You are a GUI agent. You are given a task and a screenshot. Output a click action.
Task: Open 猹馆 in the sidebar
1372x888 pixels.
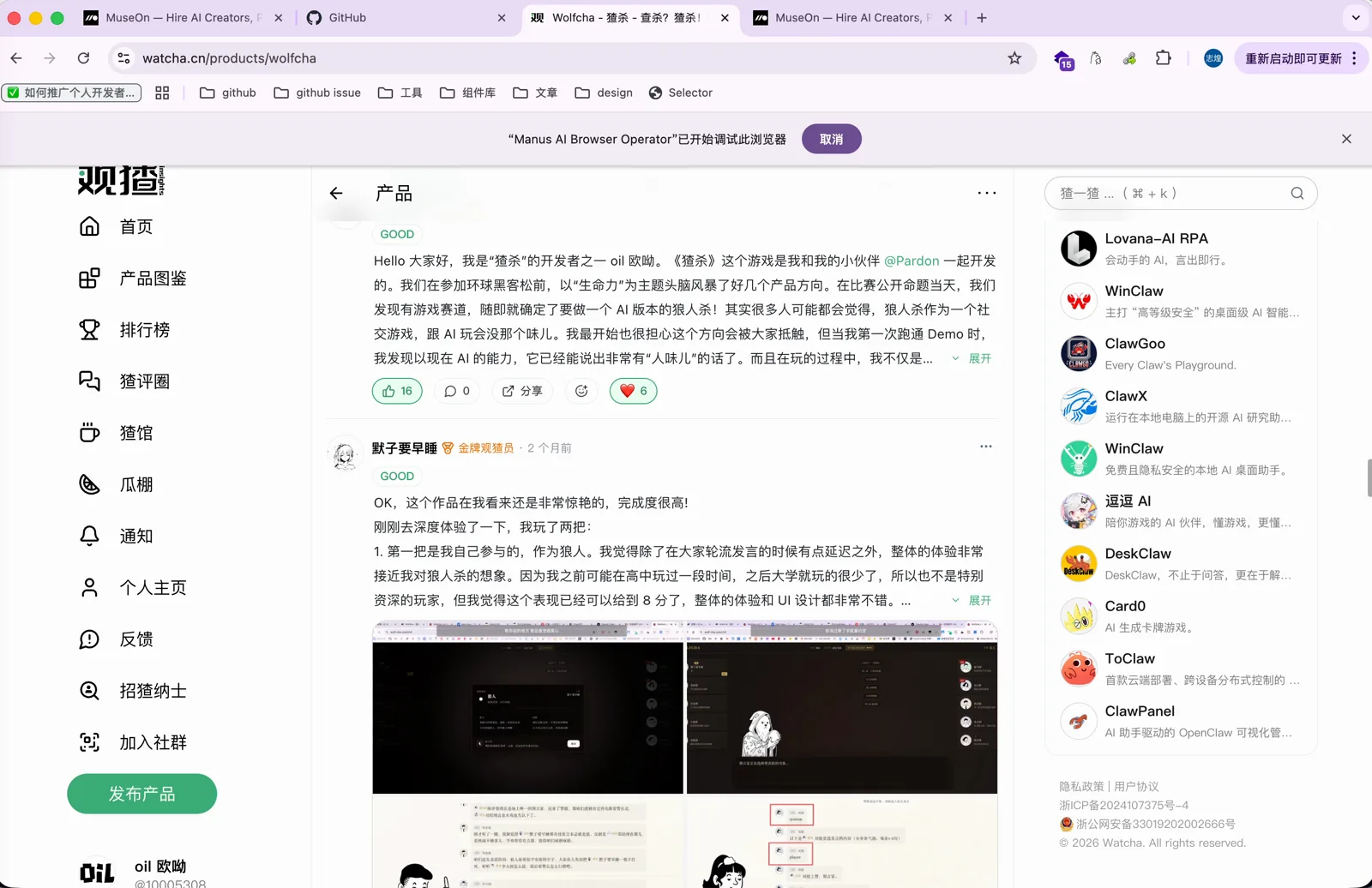click(x=116, y=433)
